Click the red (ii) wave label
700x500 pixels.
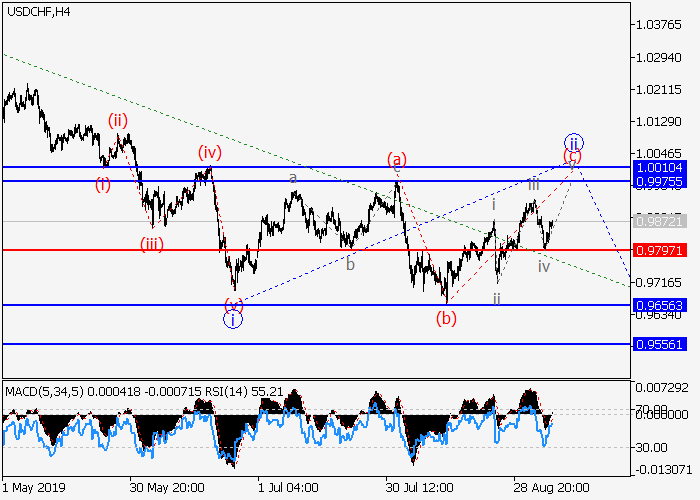118,121
